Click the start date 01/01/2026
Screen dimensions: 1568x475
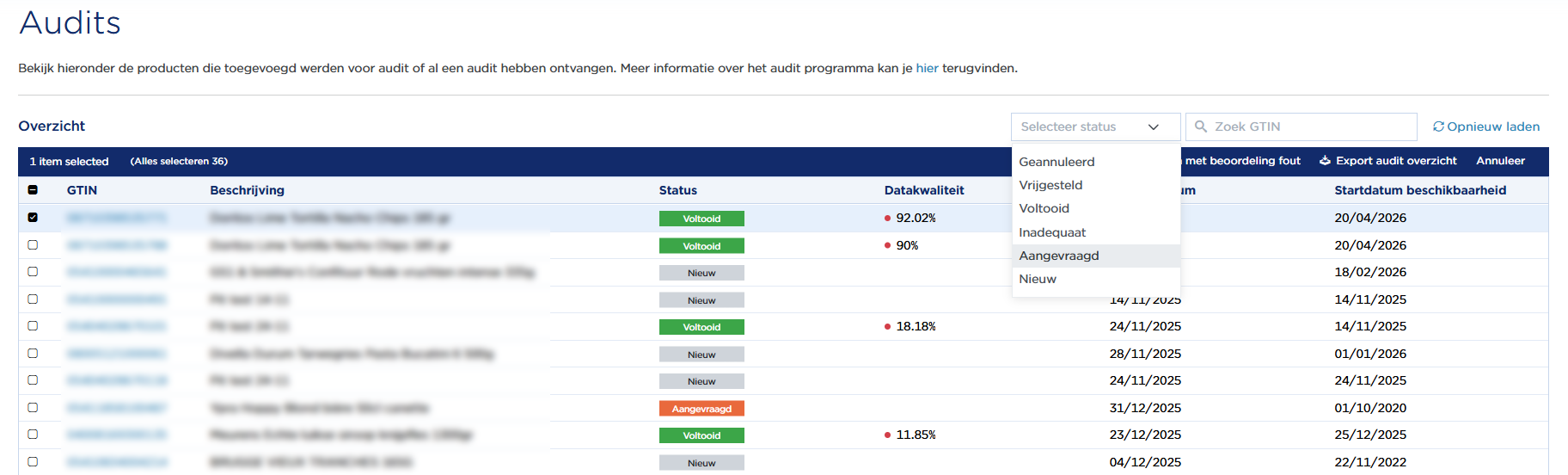1370,354
